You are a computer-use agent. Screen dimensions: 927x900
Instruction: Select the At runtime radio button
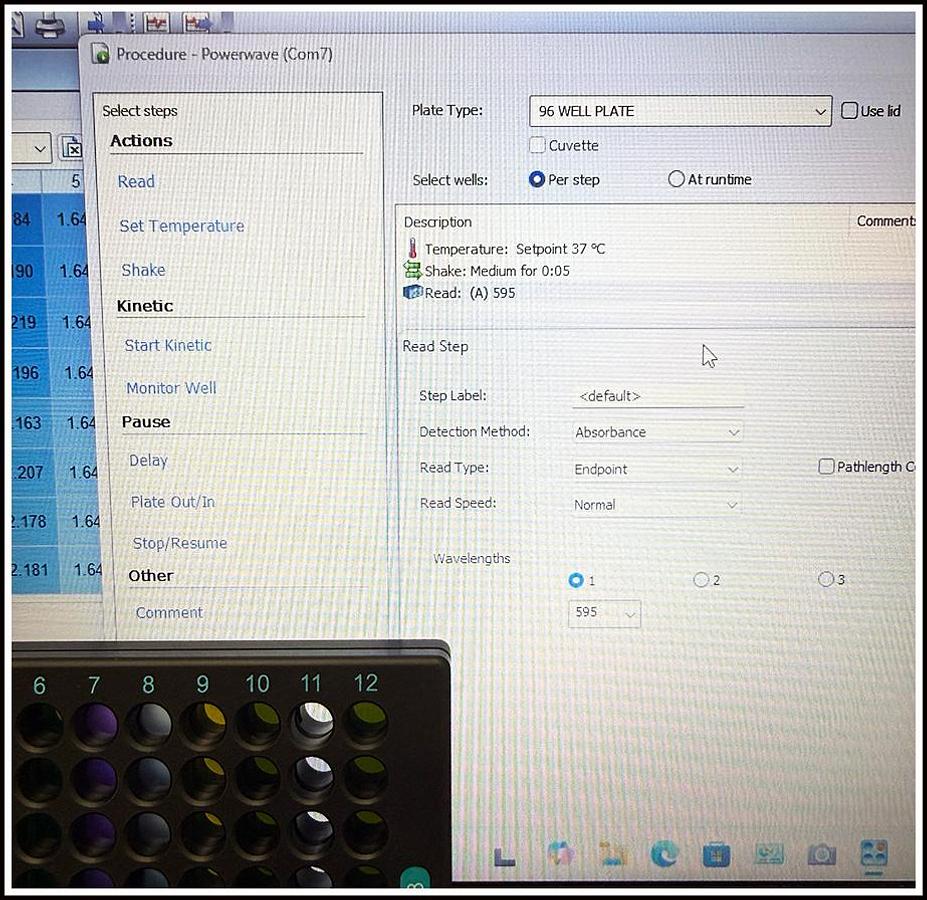tap(676, 180)
